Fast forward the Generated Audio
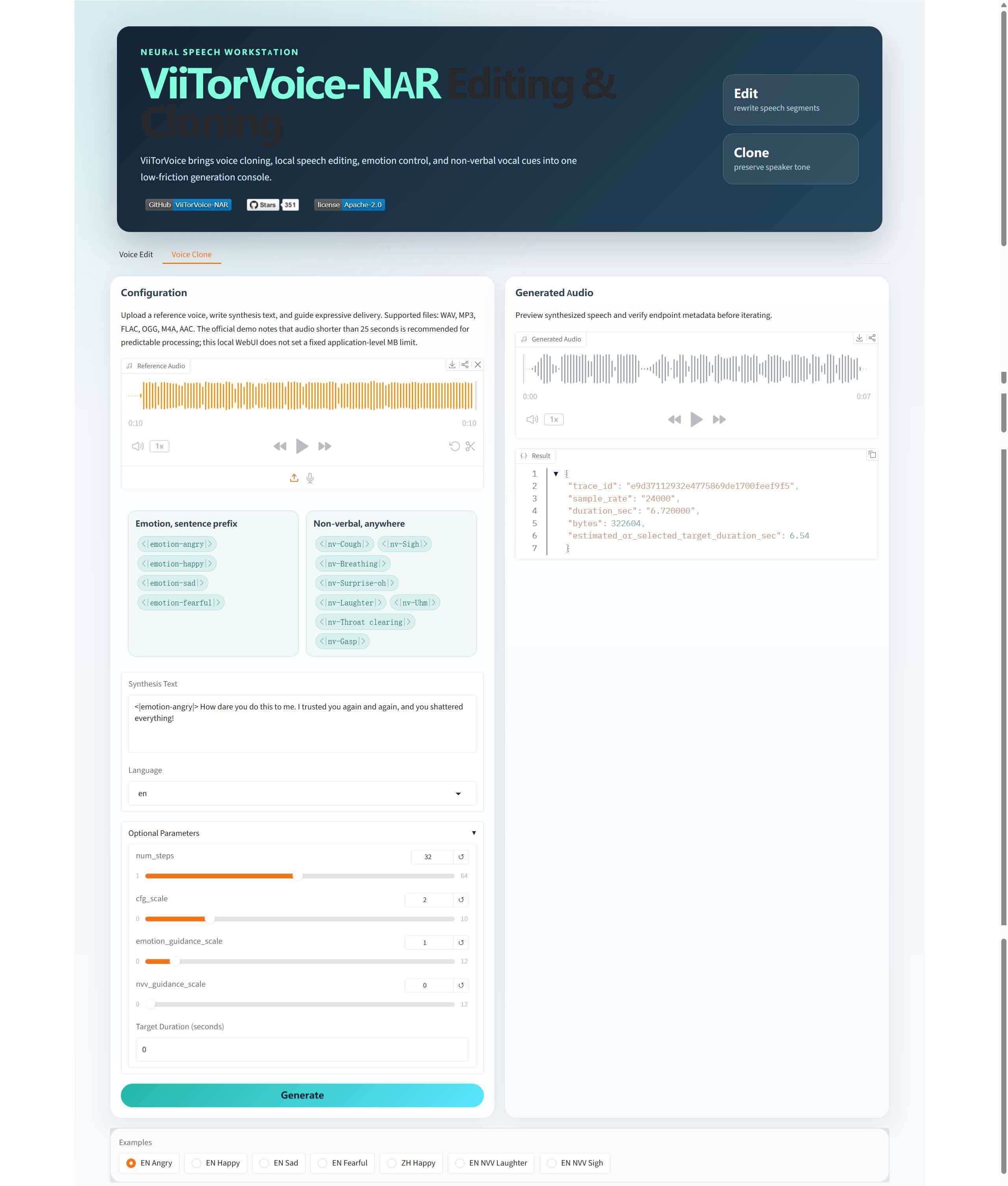This screenshot has width=1008, height=1186. click(719, 419)
